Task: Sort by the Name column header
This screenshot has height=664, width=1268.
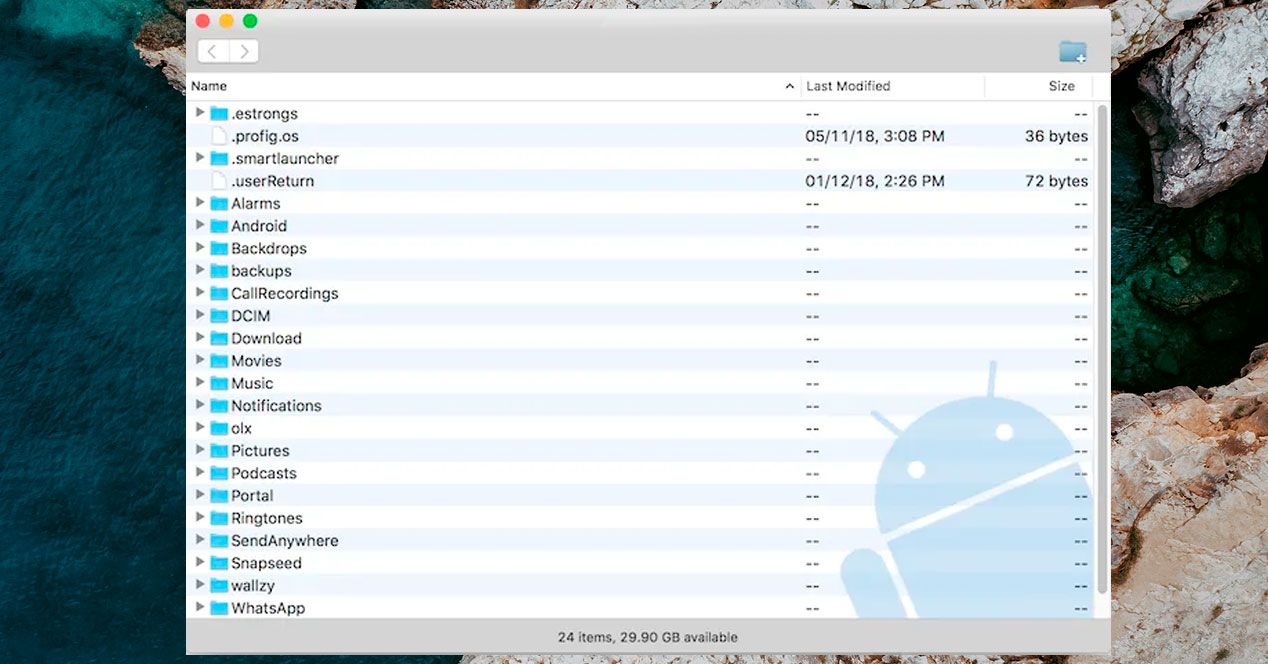Action: [x=494, y=86]
